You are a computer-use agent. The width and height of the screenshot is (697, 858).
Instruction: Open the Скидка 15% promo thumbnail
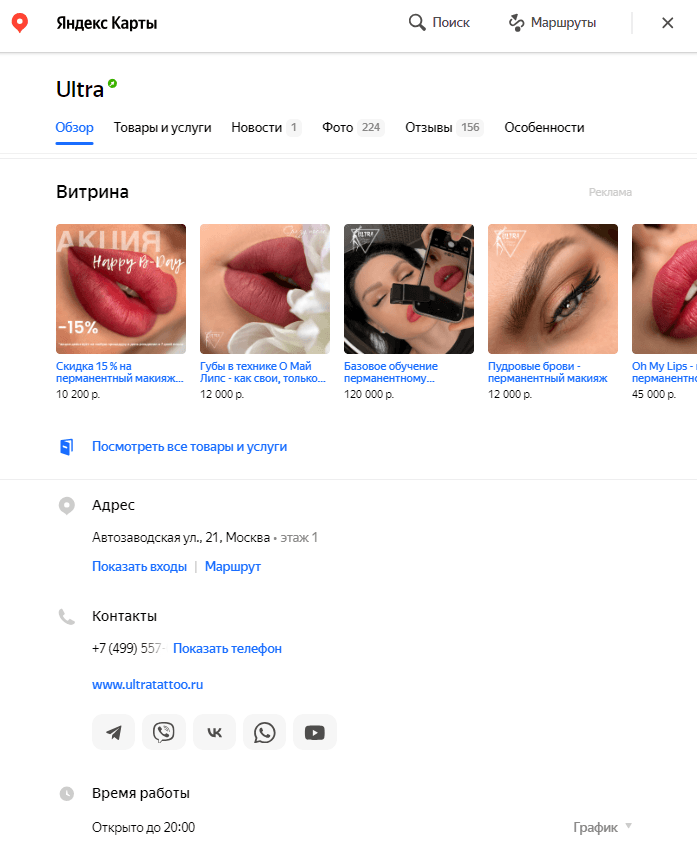(x=121, y=289)
